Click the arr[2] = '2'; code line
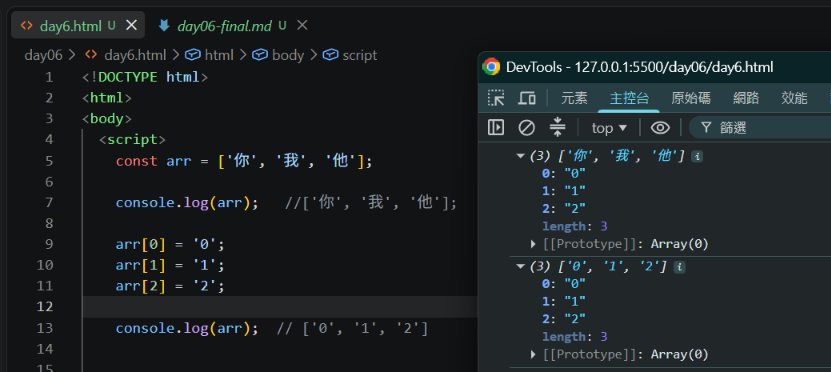Image resolution: width=831 pixels, height=372 pixels. tap(170, 286)
